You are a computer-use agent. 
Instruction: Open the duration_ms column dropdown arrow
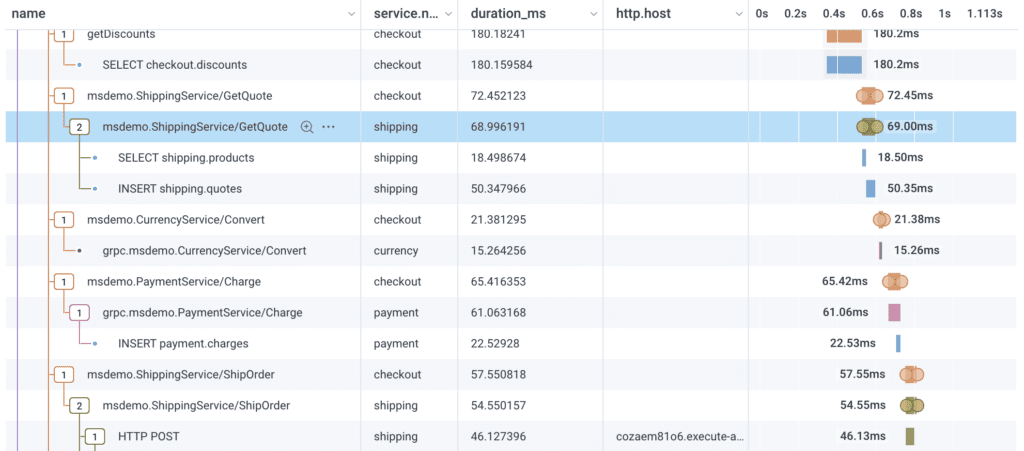pyautogui.click(x=591, y=14)
